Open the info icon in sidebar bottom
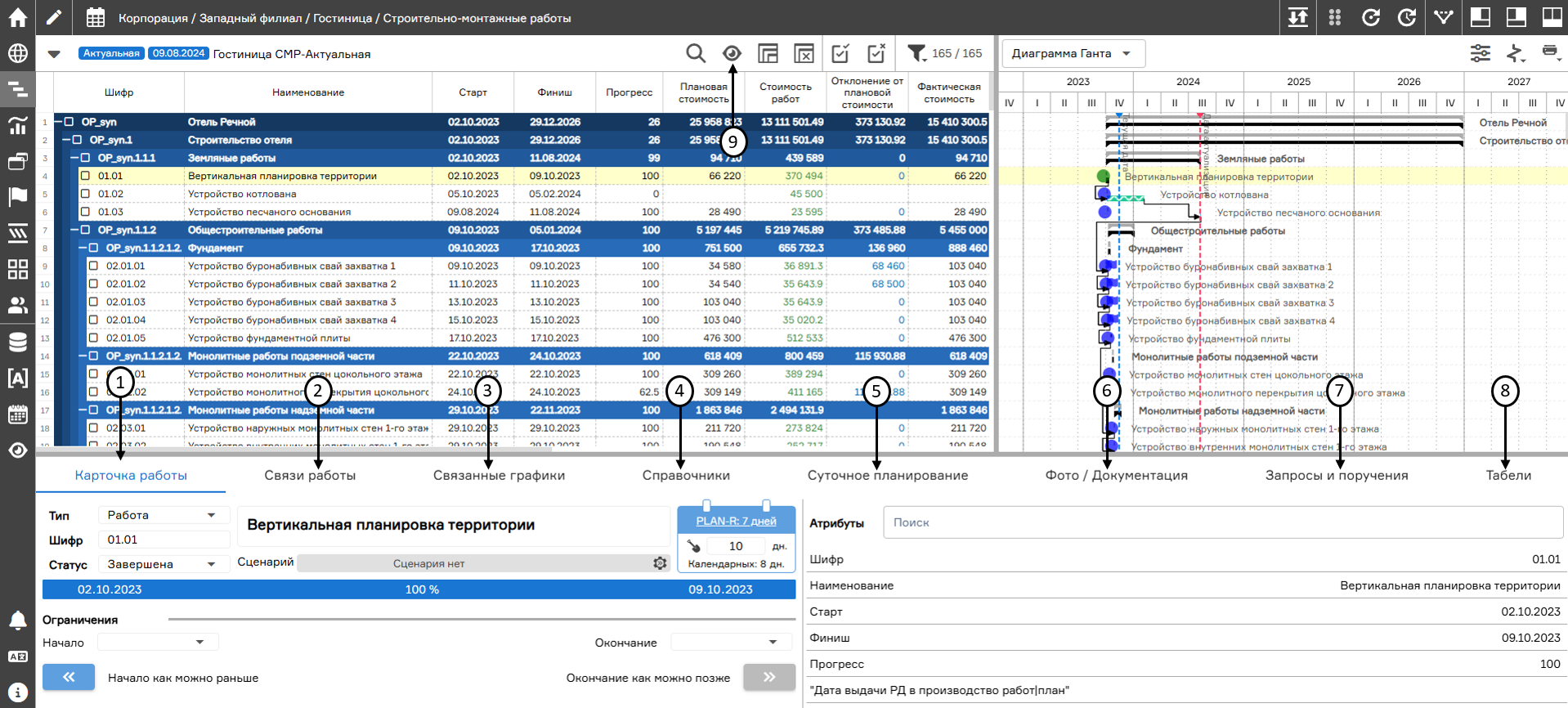The image size is (1568, 708). pos(17,692)
